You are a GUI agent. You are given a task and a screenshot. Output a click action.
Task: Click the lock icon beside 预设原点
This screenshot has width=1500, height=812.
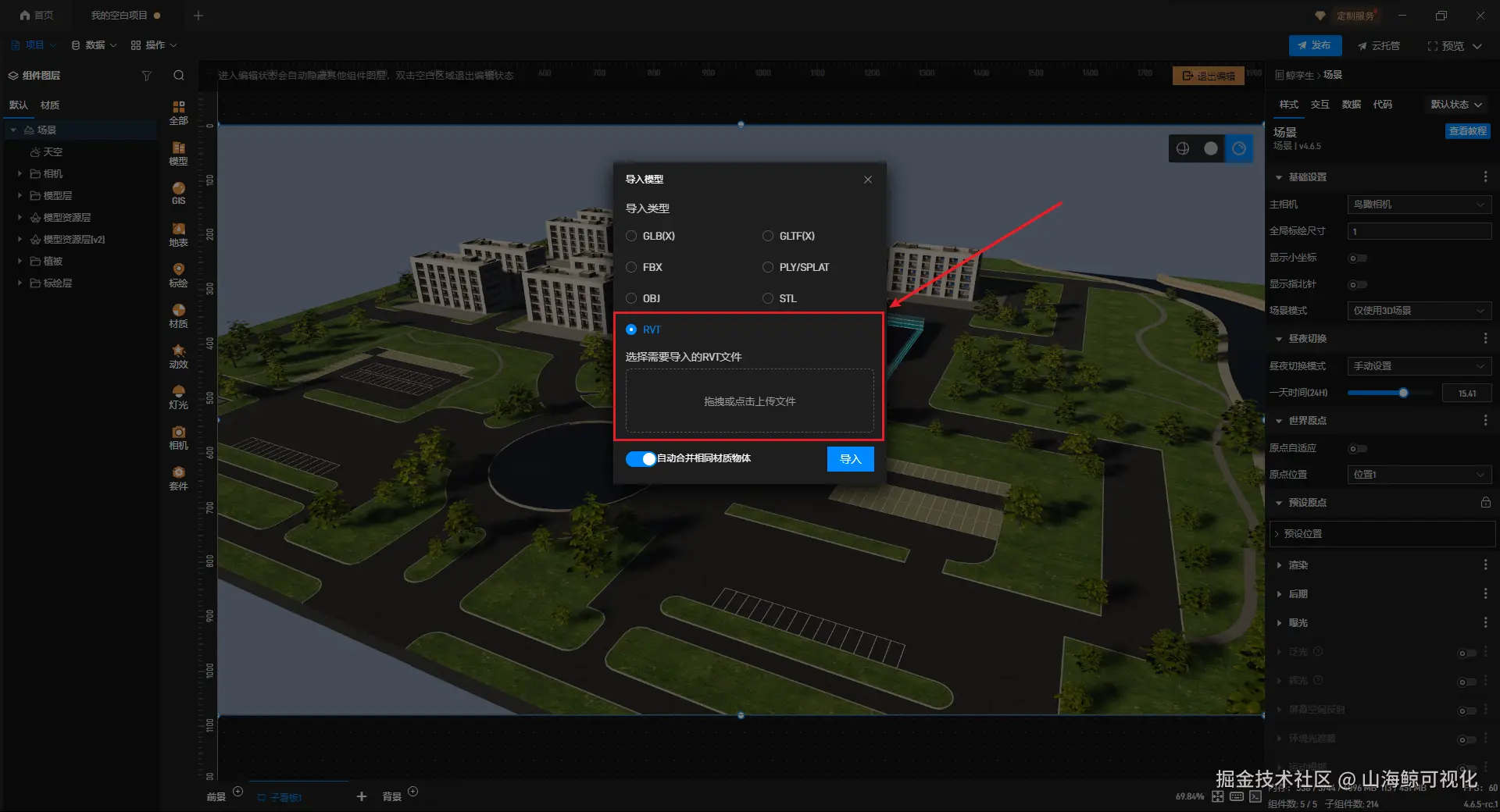click(1485, 502)
